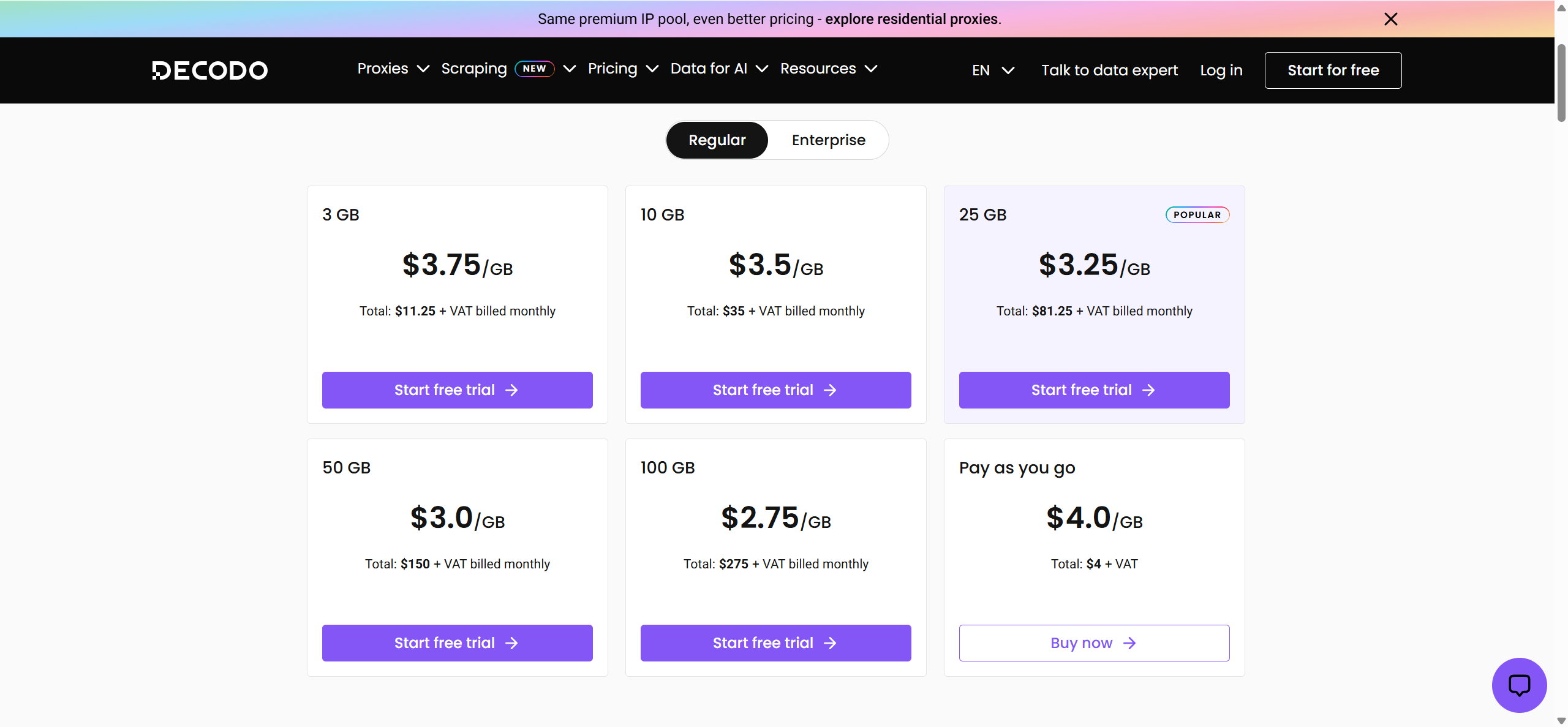Start free trial for 25 GB plan

(1094, 390)
